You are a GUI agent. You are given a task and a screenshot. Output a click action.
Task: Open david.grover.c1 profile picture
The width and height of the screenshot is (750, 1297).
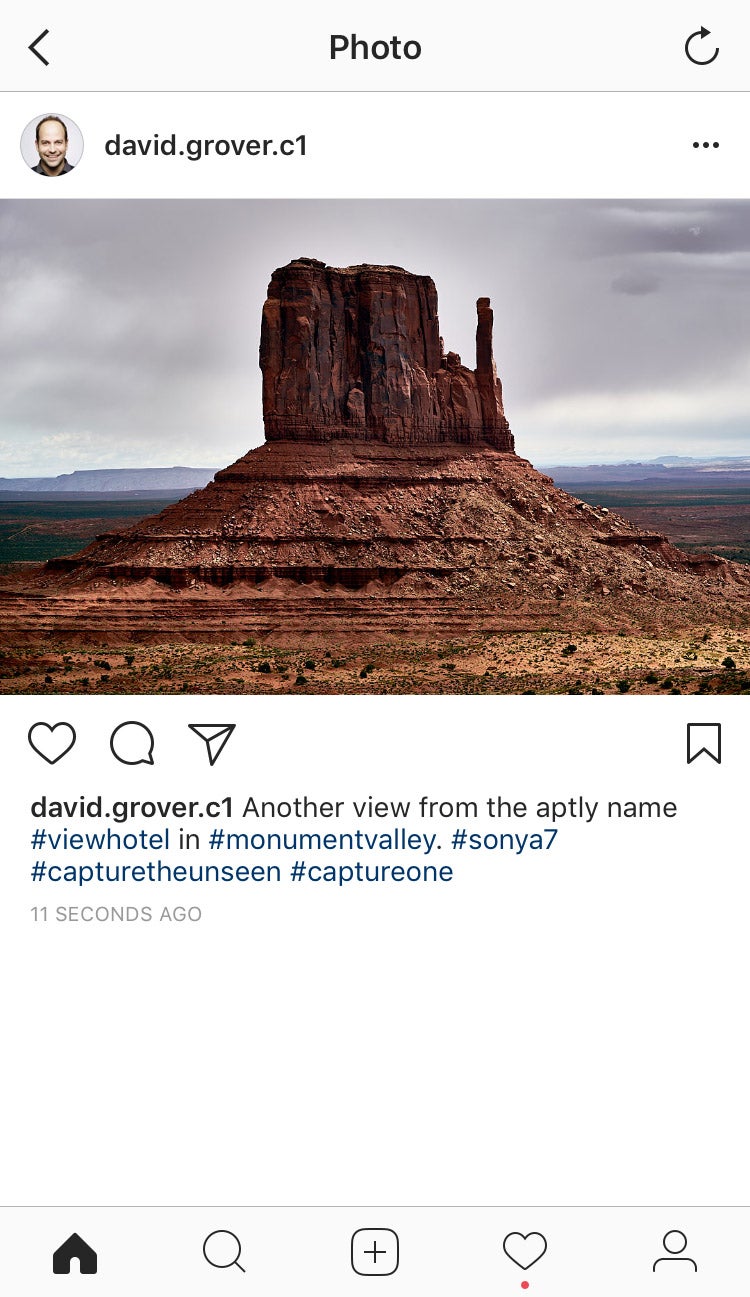tap(51, 145)
